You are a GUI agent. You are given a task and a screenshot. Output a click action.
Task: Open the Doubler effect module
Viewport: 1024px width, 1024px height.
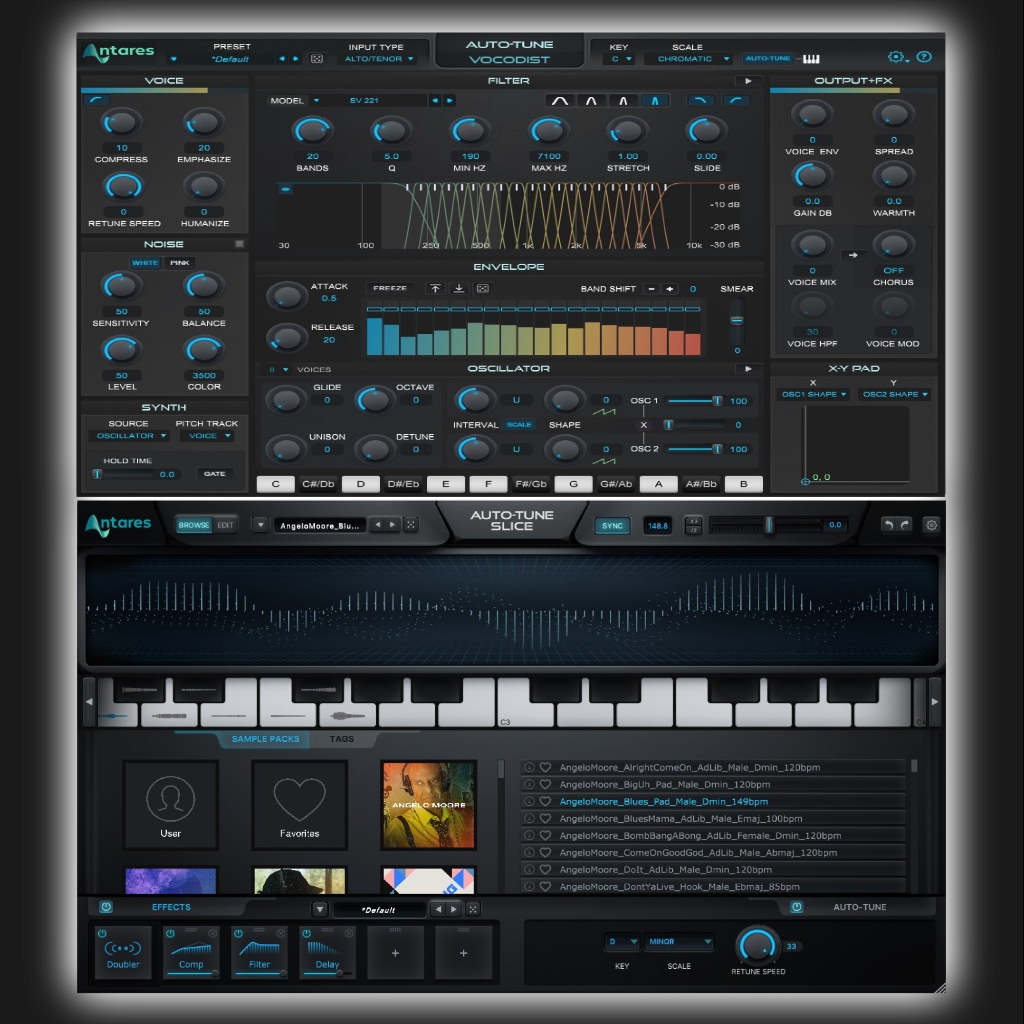[123, 953]
